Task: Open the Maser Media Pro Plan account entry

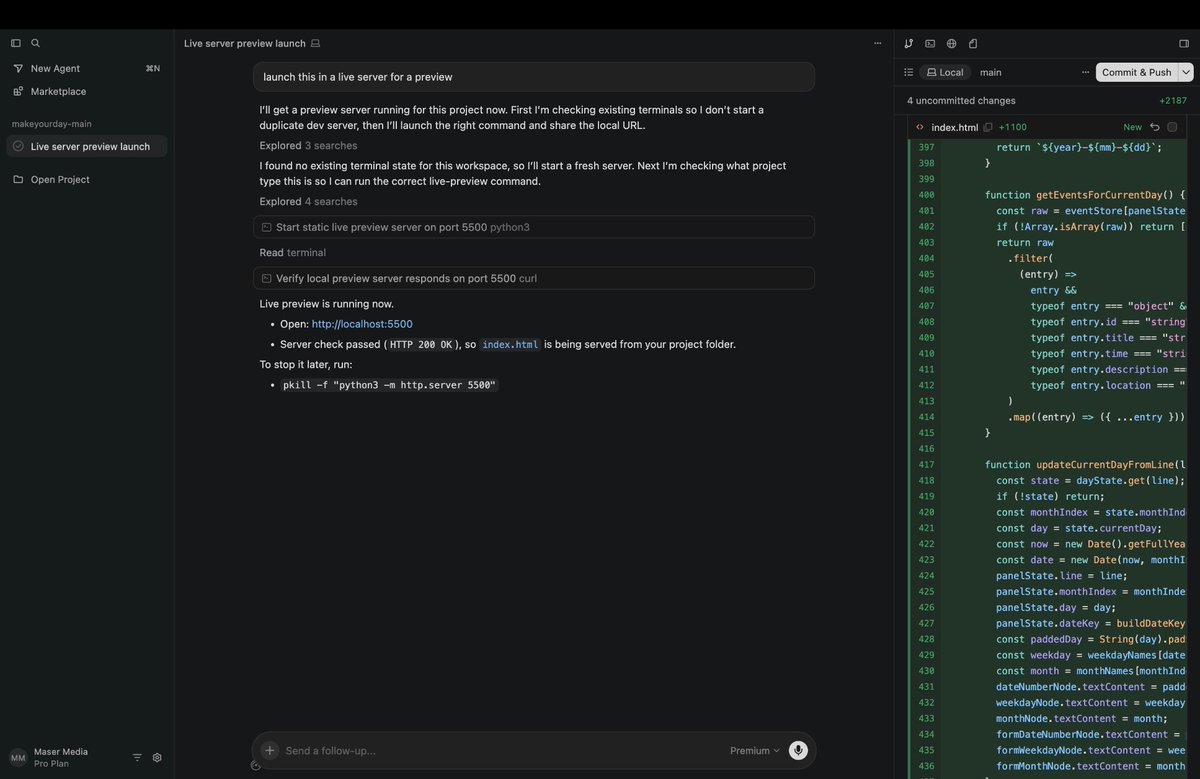Action: pyautogui.click(x=61, y=757)
